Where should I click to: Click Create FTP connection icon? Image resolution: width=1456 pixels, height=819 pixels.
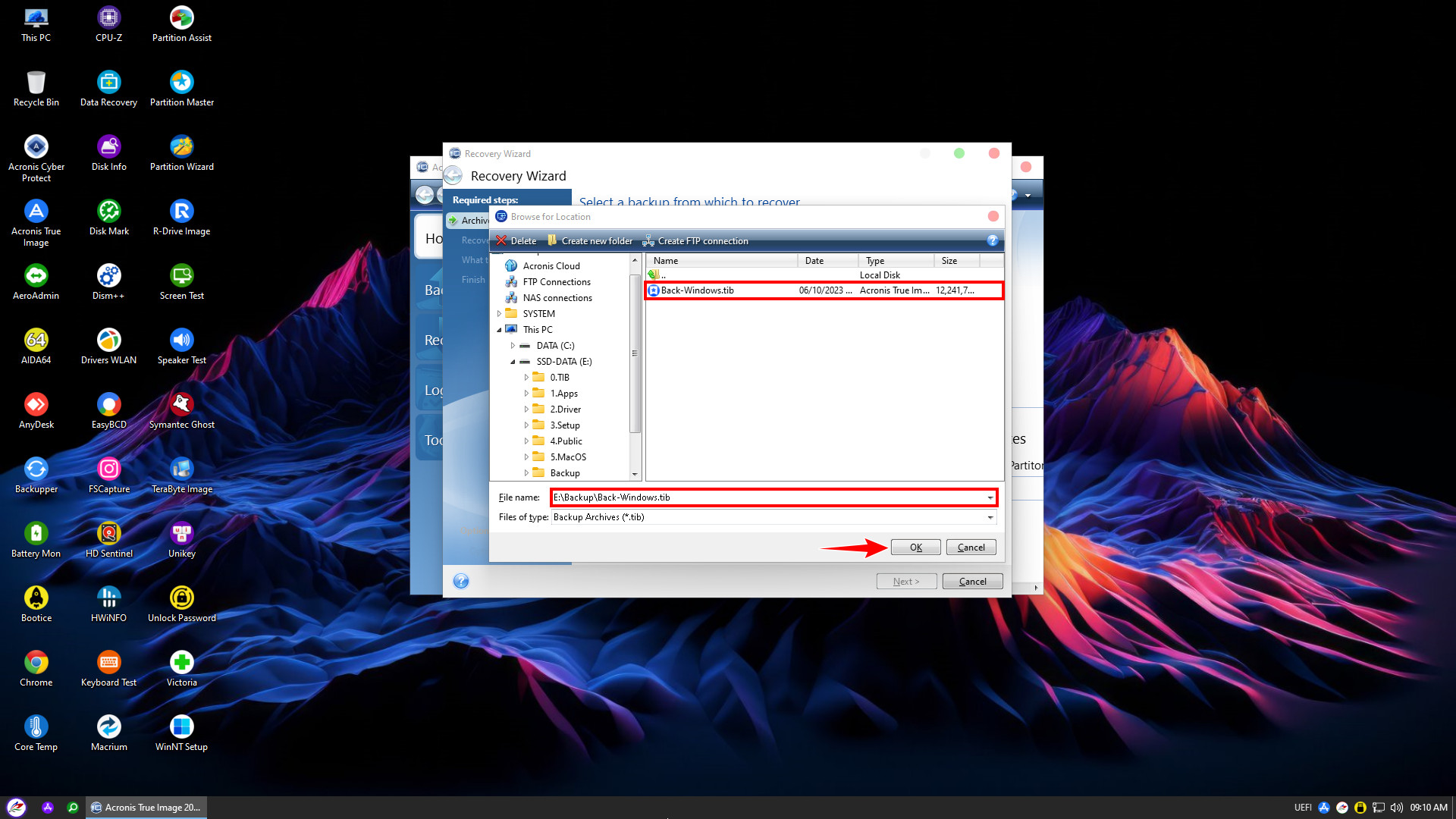pos(648,240)
